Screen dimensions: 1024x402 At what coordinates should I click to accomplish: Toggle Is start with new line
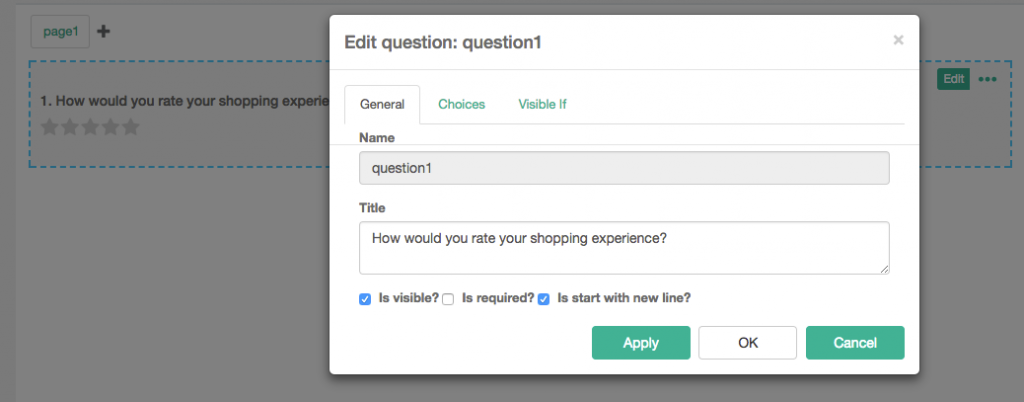543,300
